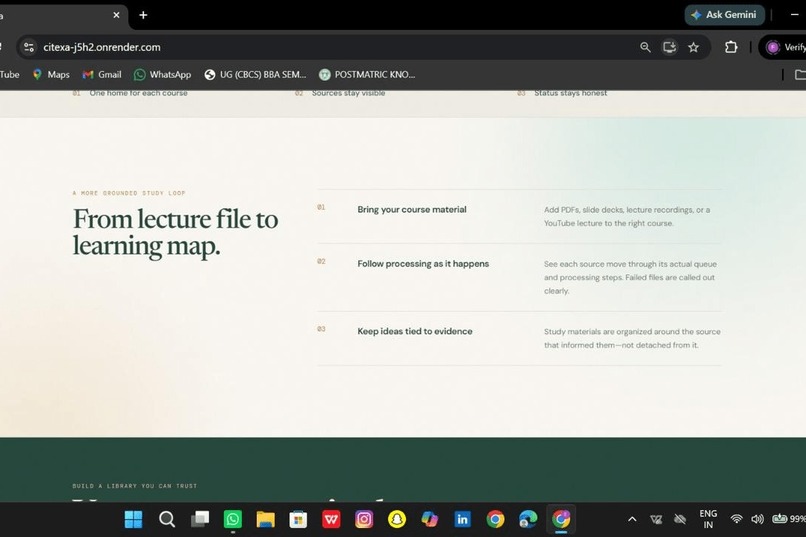Select the text Follow processing as it happens
Viewport: 806px width, 537px height.
pos(423,264)
